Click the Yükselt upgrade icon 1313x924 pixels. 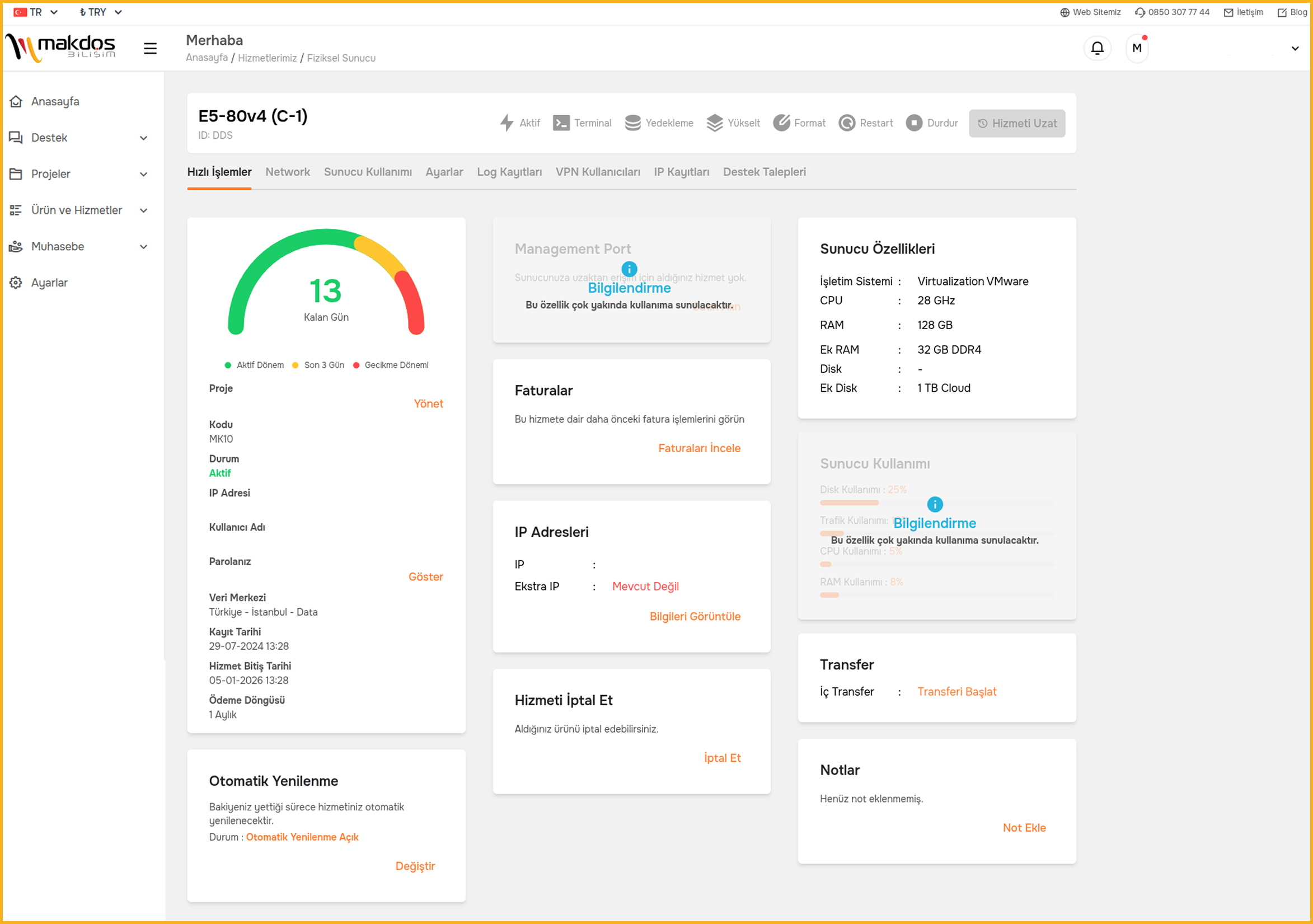point(714,123)
